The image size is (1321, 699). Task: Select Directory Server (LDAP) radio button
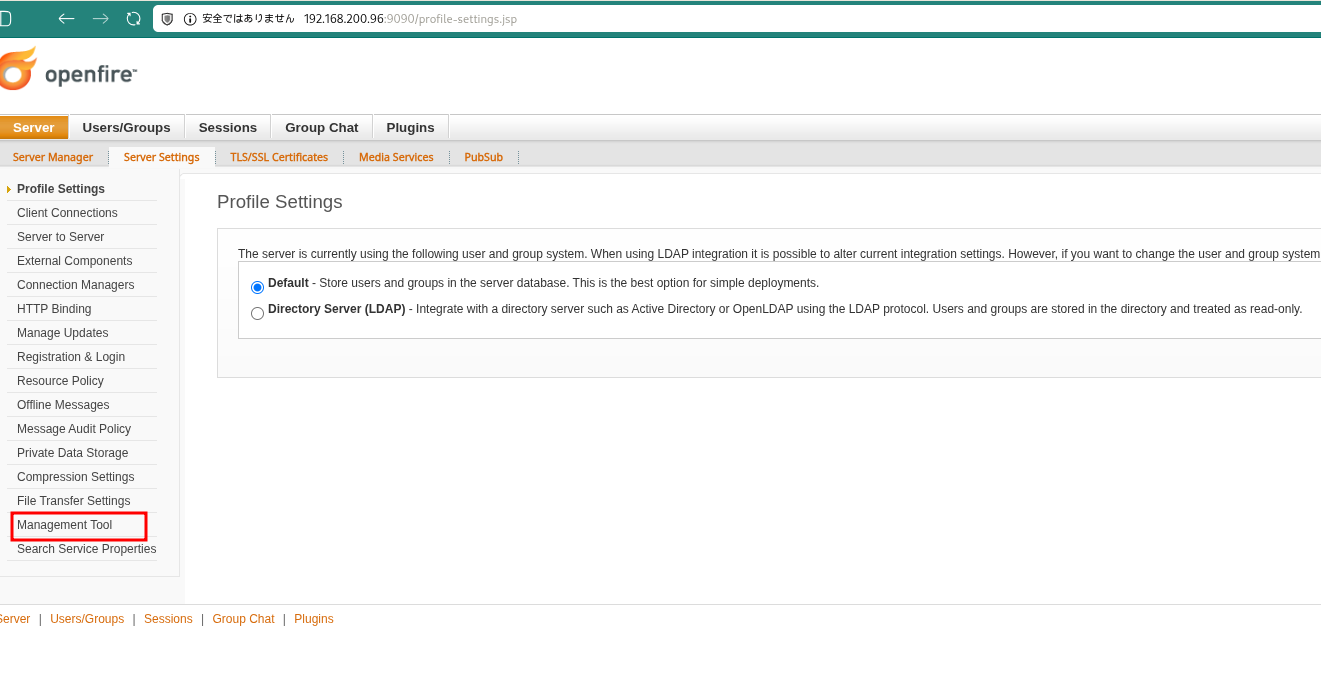coord(258,313)
